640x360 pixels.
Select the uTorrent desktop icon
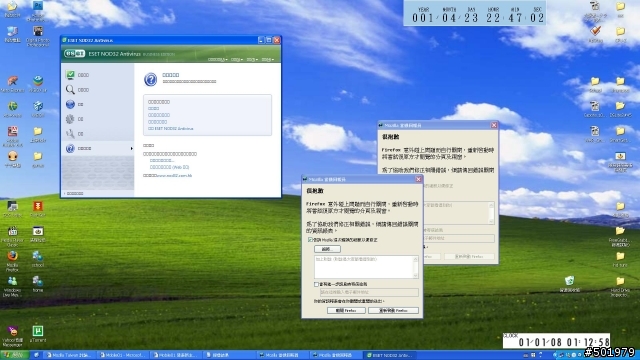[x=38, y=333]
